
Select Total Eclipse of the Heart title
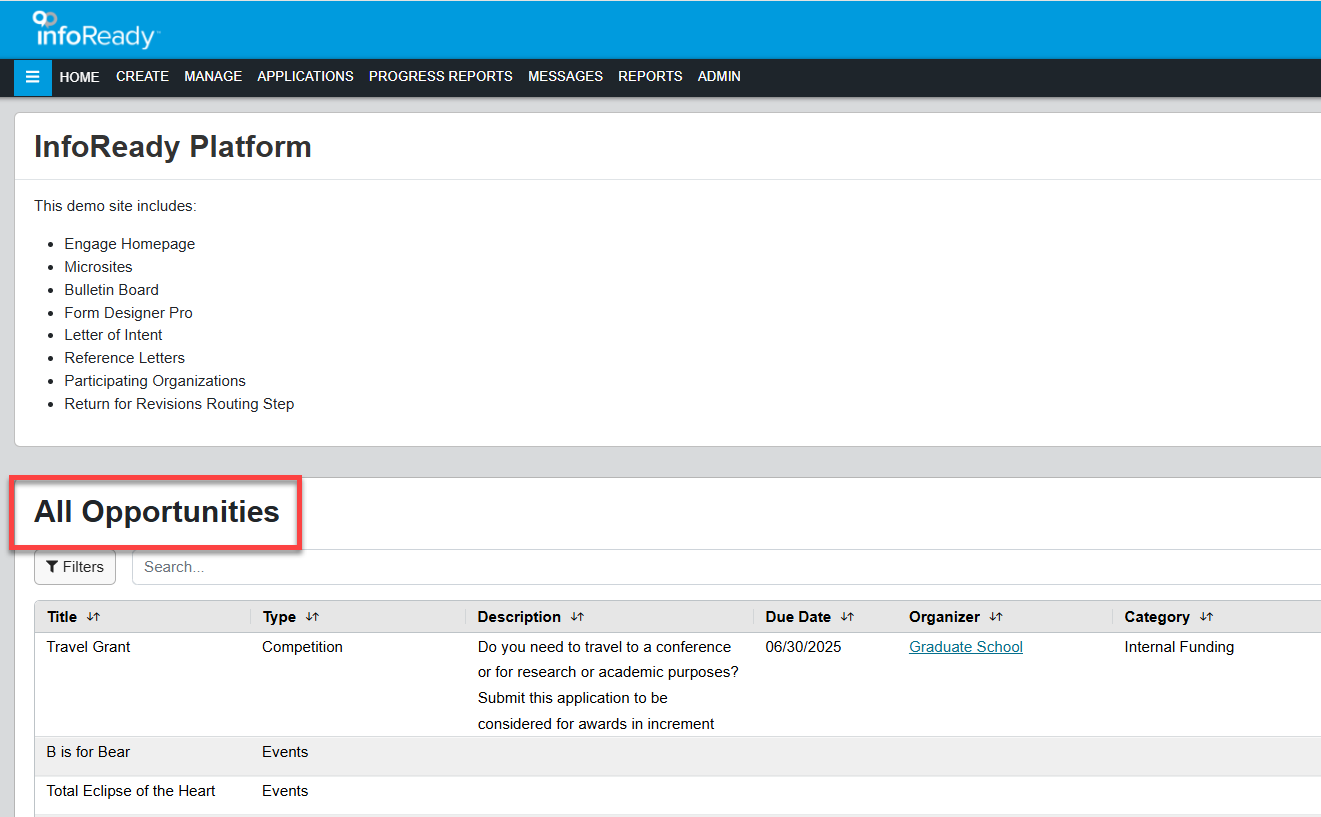(x=131, y=791)
